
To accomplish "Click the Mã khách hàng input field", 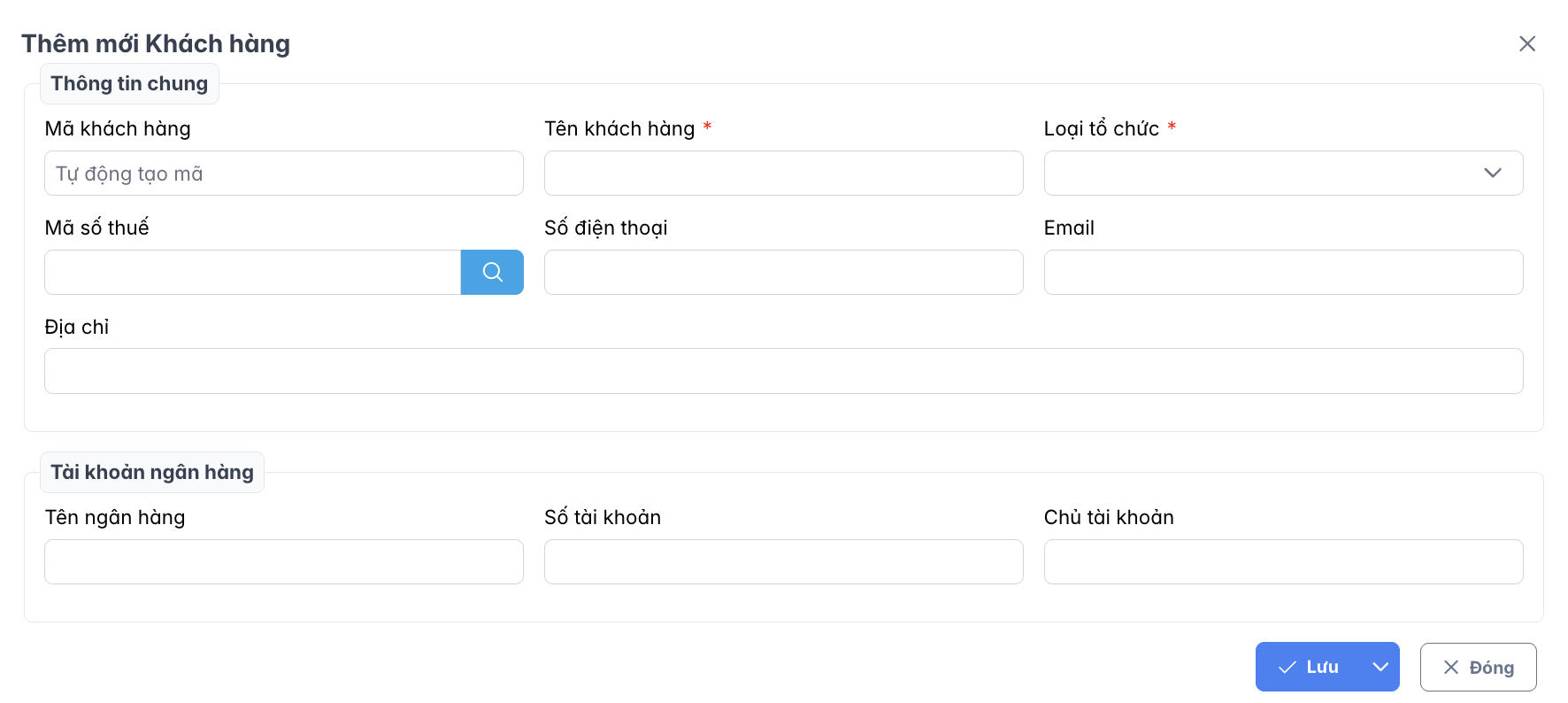I will [x=283, y=173].
